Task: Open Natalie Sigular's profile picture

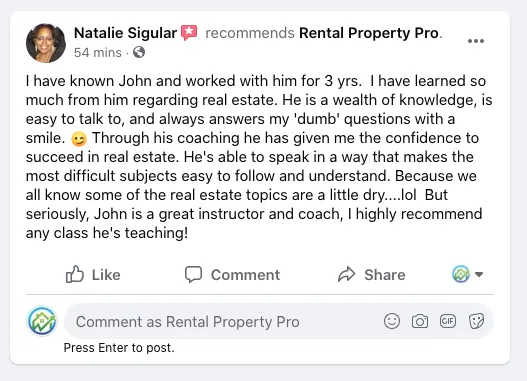Action: pos(46,43)
